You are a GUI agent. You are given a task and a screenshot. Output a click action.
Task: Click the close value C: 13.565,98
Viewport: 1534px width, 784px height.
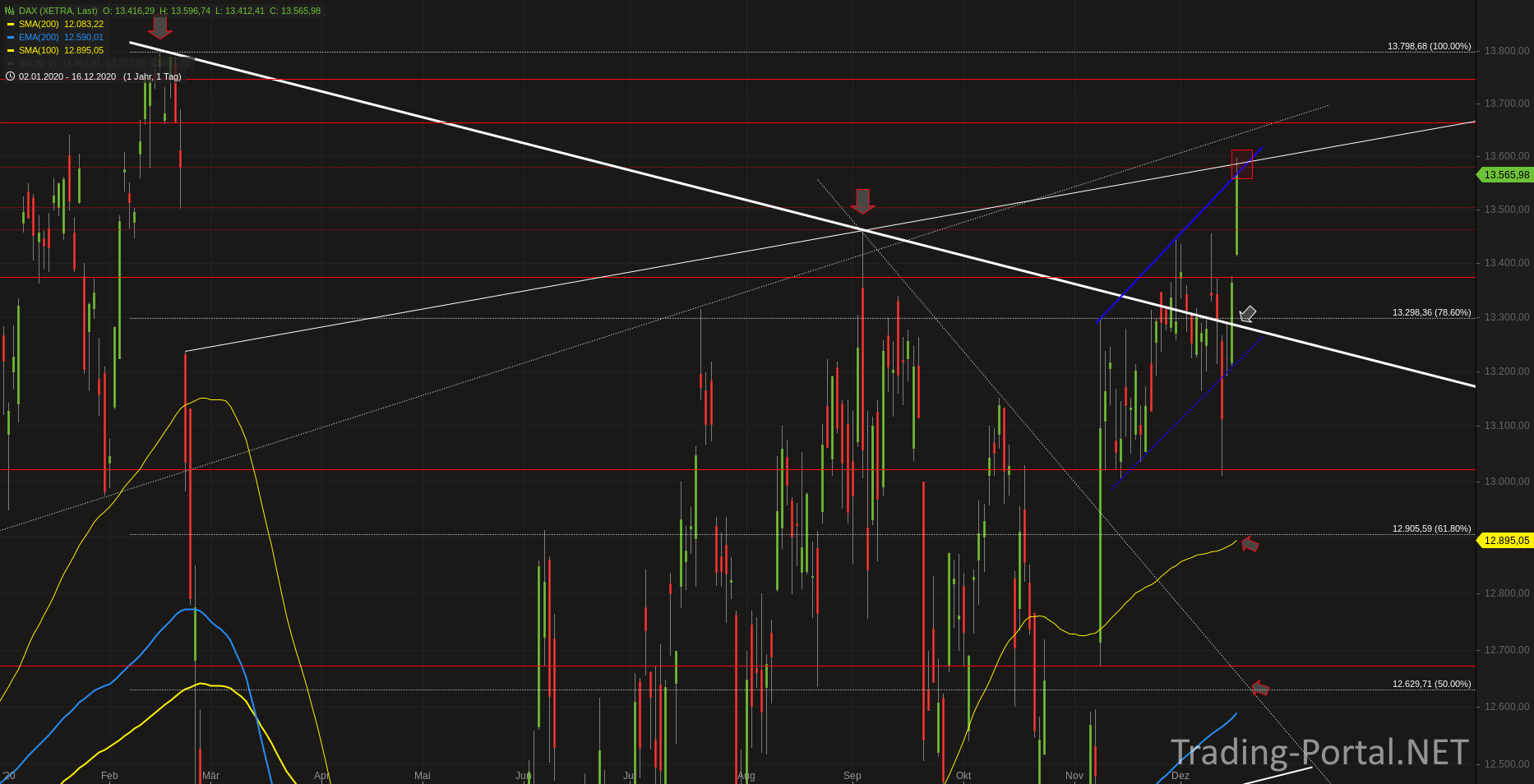coord(295,11)
